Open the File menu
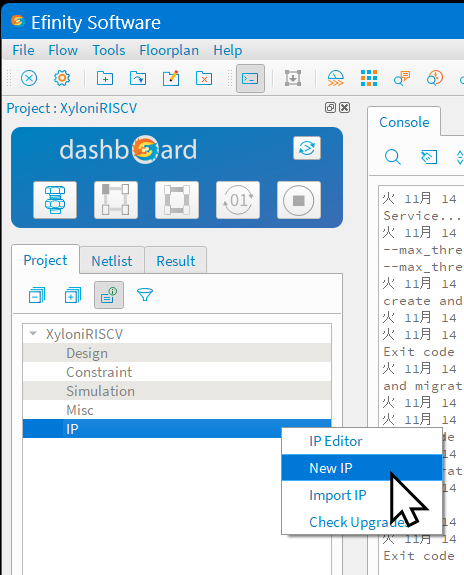Screen dimensions: 464x575 point(23,50)
